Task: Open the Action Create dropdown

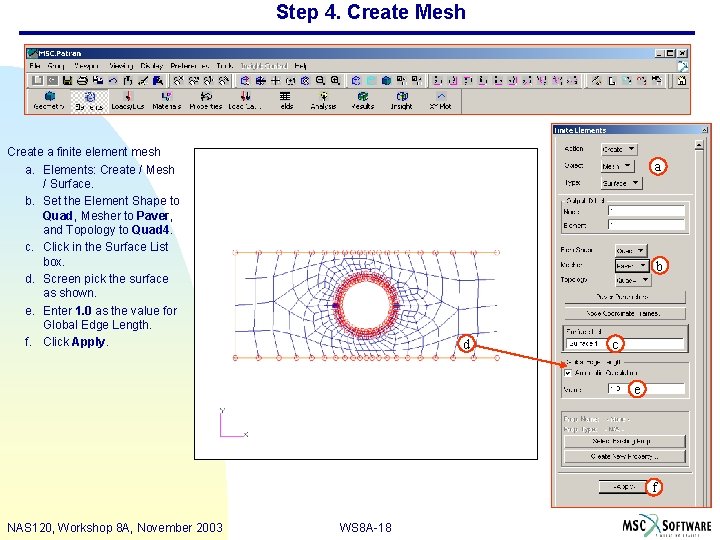Action: click(619, 149)
